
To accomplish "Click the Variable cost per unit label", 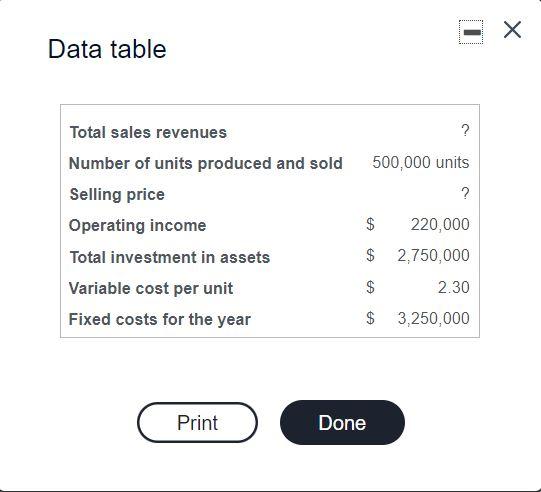I will (151, 288).
